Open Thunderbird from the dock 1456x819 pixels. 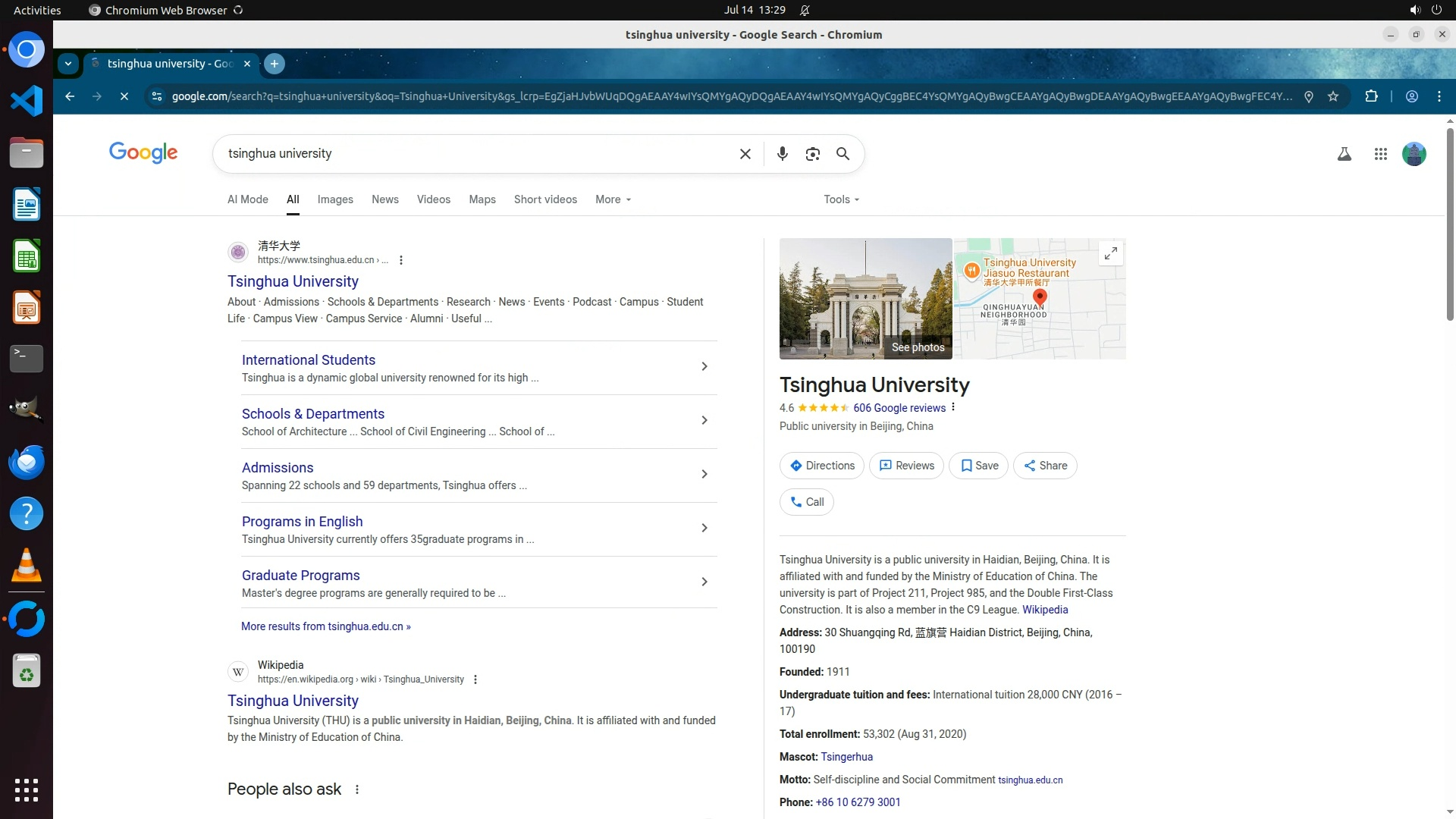coord(27,462)
